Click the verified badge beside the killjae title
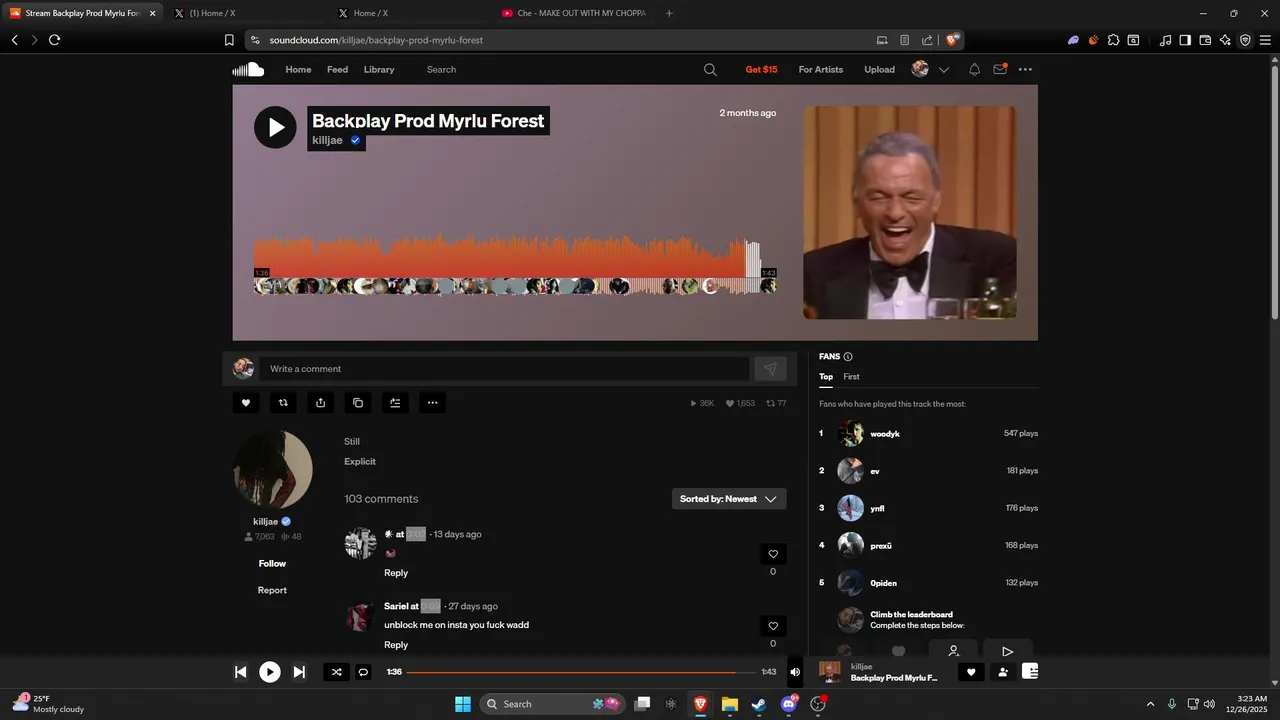Viewport: 1280px width, 720px height. pyautogui.click(x=355, y=141)
